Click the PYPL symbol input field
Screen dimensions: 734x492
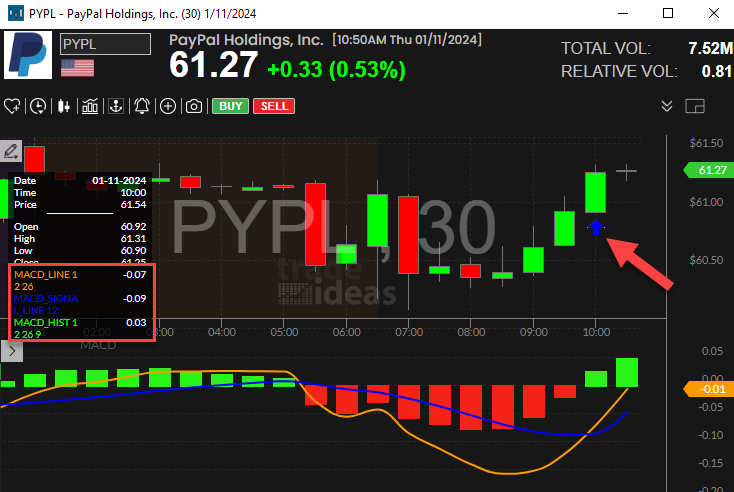[105, 44]
